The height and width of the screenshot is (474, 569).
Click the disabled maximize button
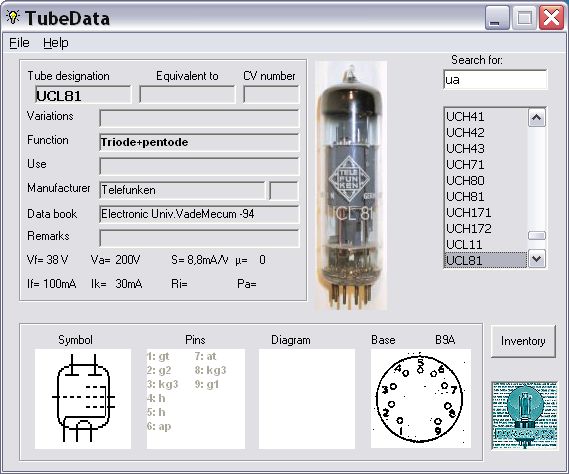click(524, 18)
